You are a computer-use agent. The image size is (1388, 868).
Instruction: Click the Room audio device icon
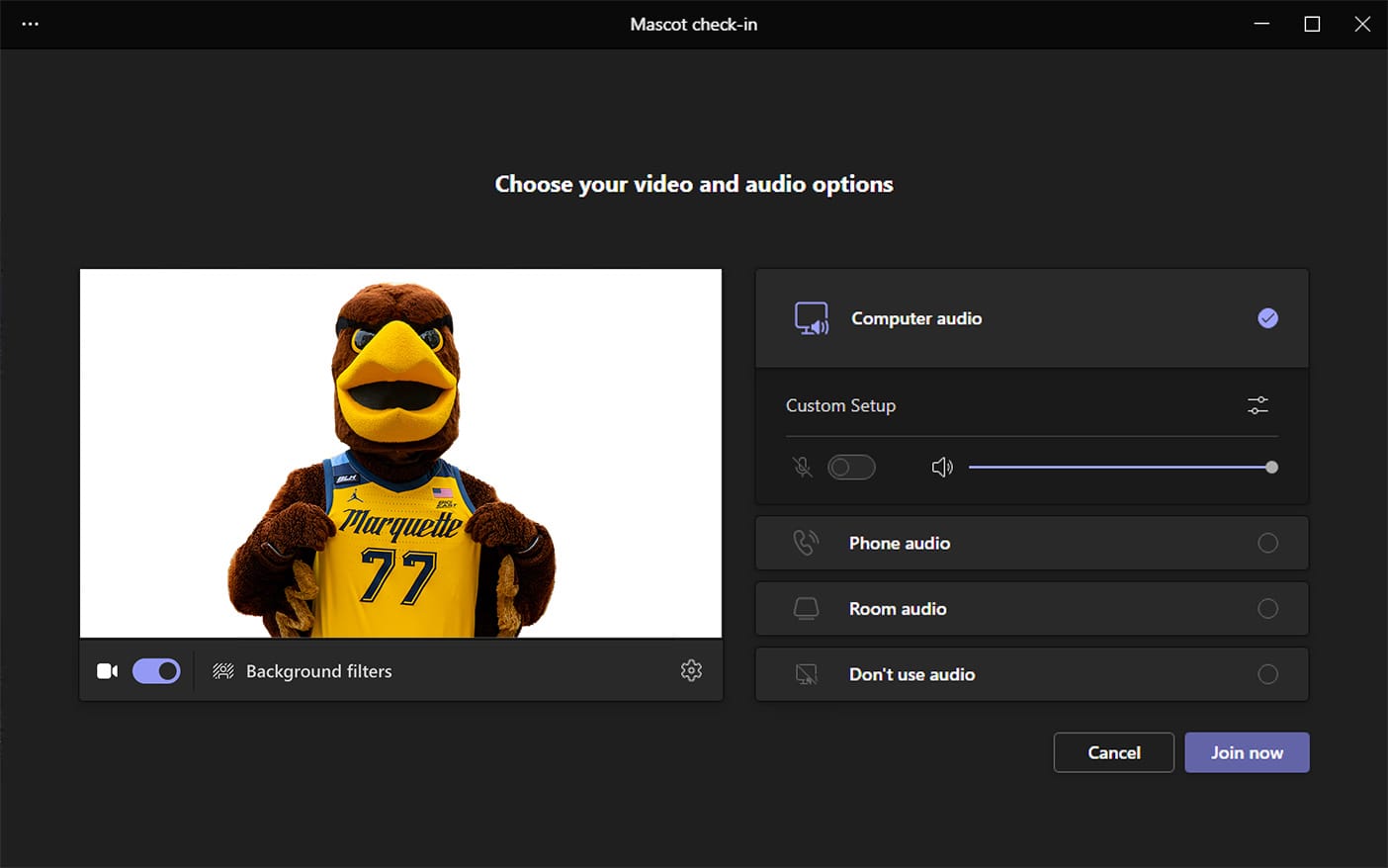[x=806, y=609]
